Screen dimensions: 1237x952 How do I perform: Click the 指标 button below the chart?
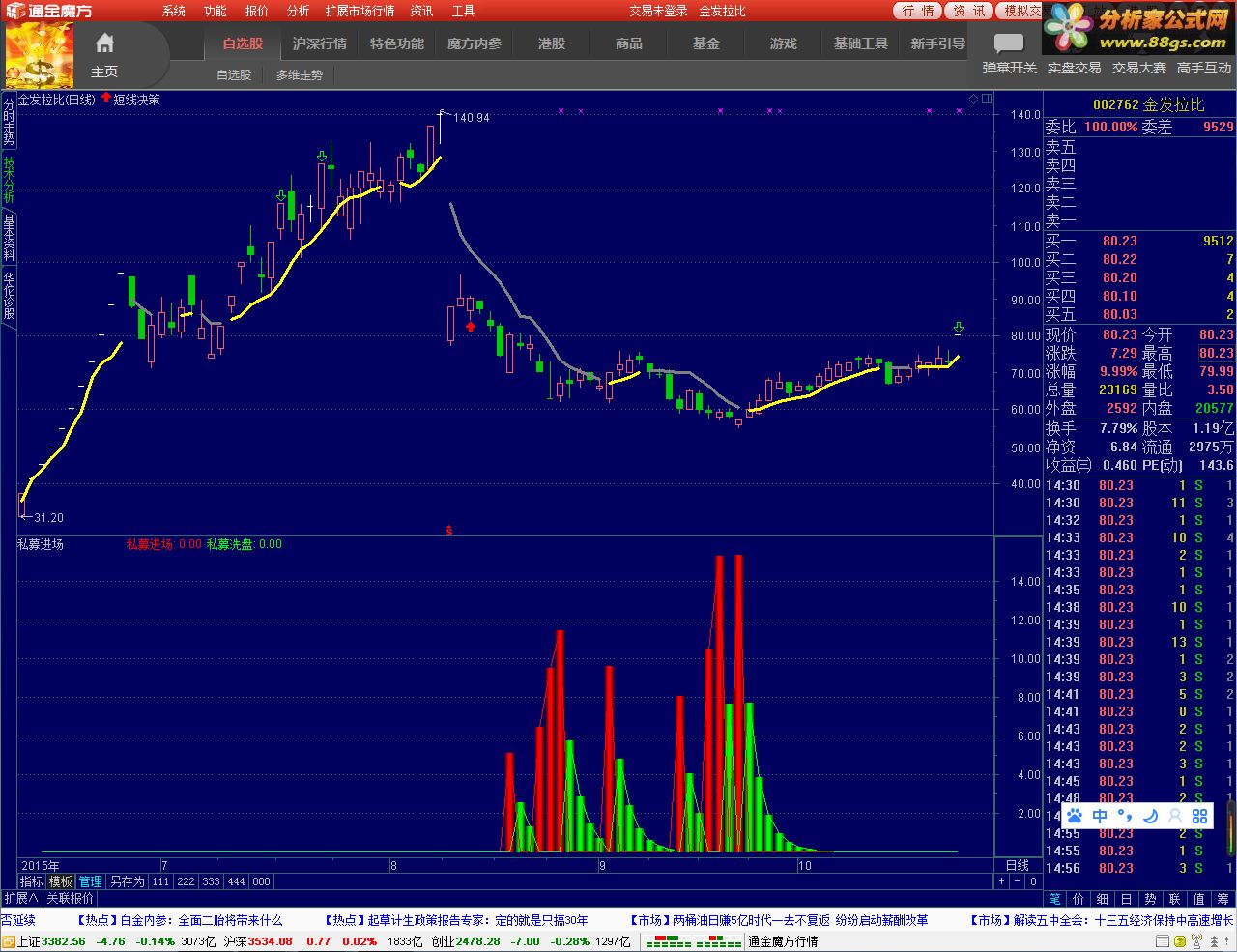pos(32,881)
